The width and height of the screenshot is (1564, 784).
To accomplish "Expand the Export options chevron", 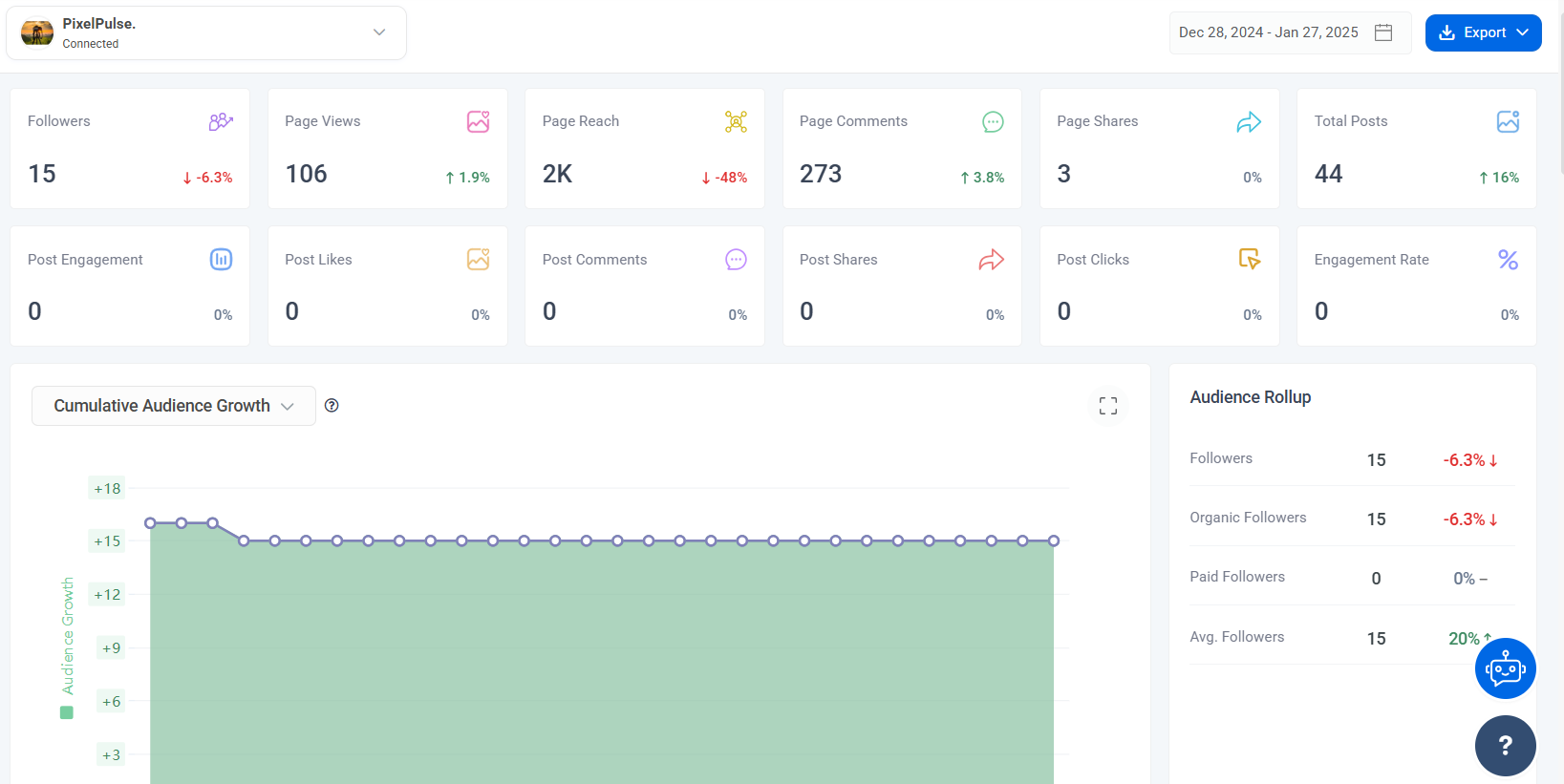I will [1522, 32].
